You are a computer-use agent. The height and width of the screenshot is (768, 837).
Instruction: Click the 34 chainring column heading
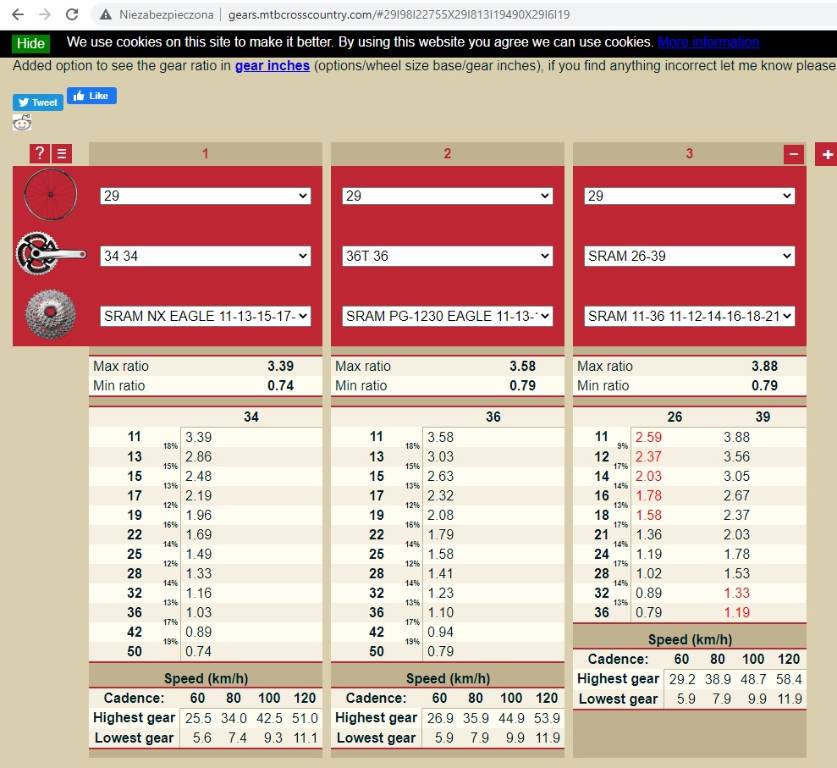coord(251,417)
